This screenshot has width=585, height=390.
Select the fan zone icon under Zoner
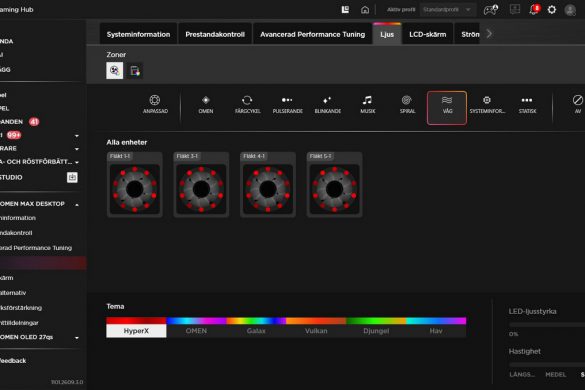click(115, 71)
